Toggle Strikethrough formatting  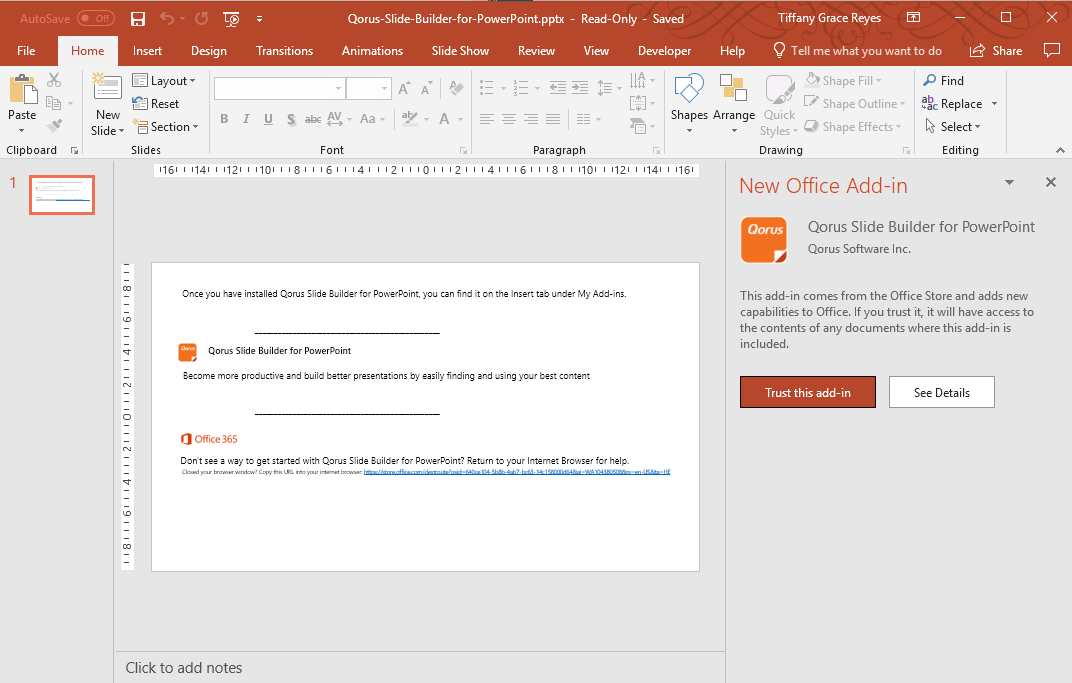point(313,119)
